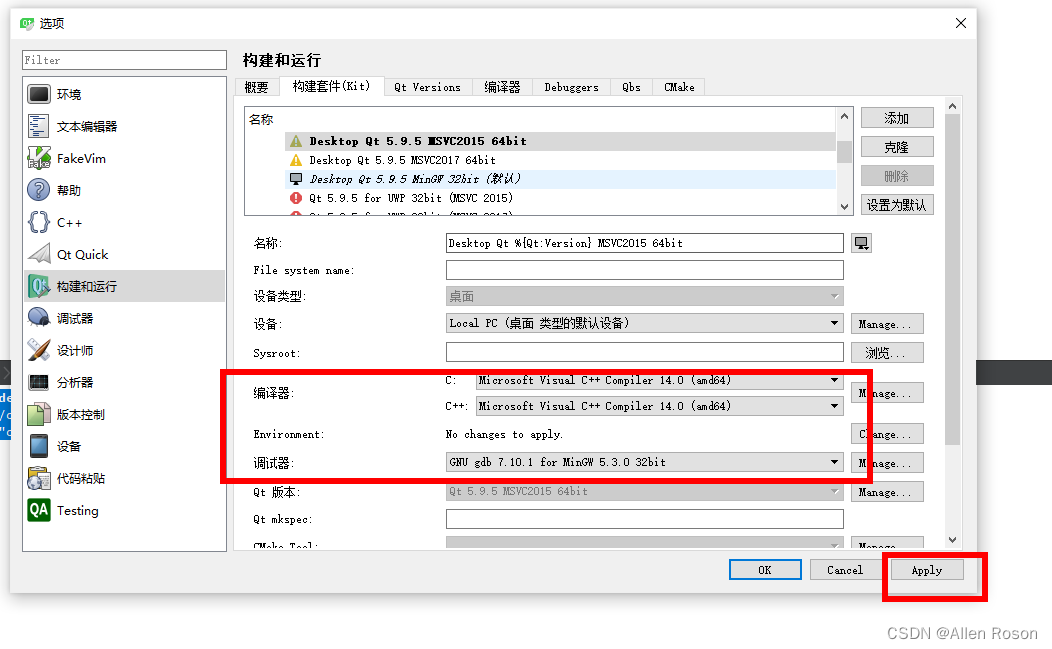Switch to the CMake tab
Image resolution: width=1052 pixels, height=649 pixels.
click(678, 87)
